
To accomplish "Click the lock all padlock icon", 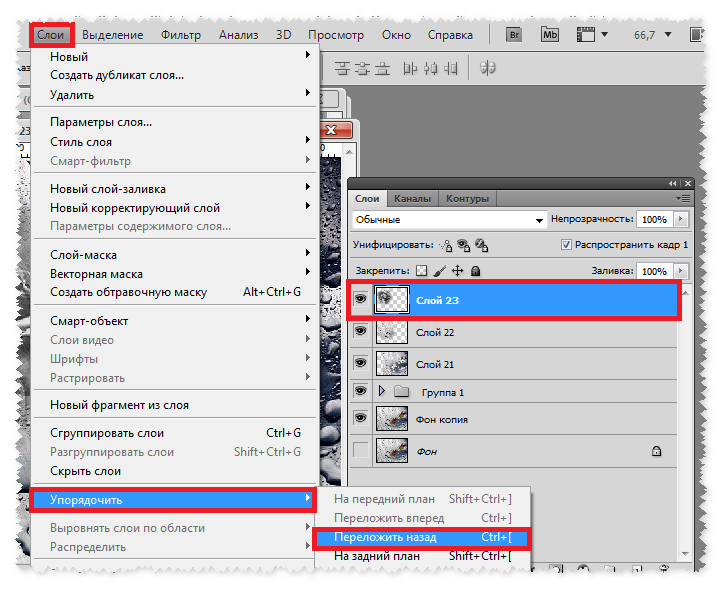I will [475, 271].
